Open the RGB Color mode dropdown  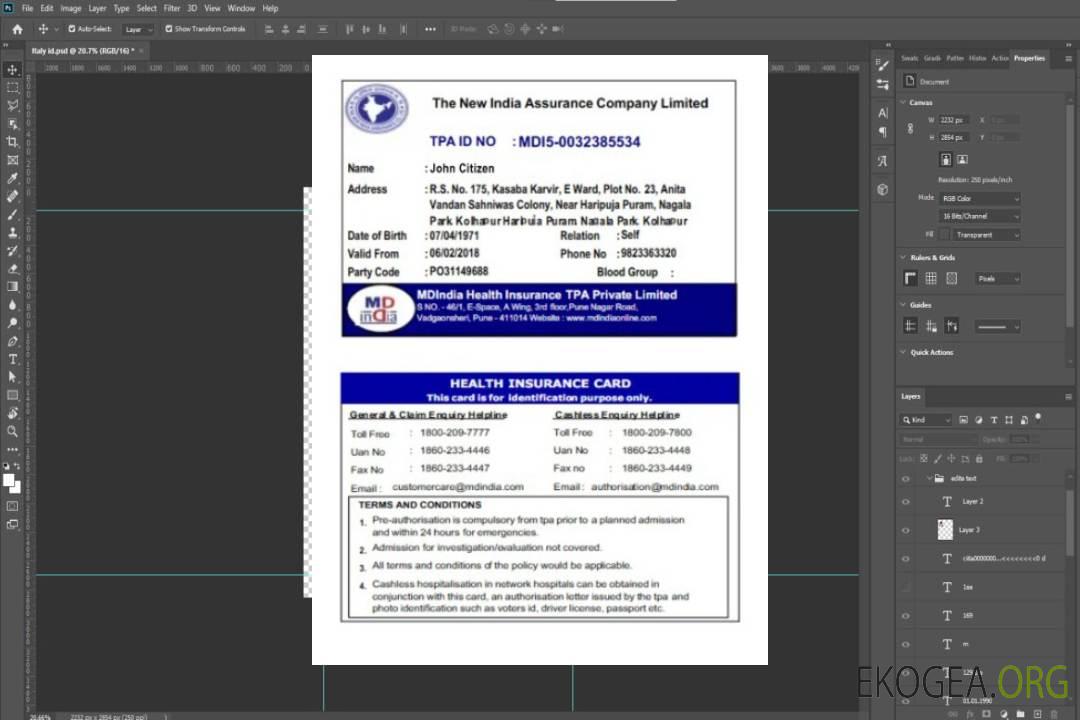pos(980,198)
